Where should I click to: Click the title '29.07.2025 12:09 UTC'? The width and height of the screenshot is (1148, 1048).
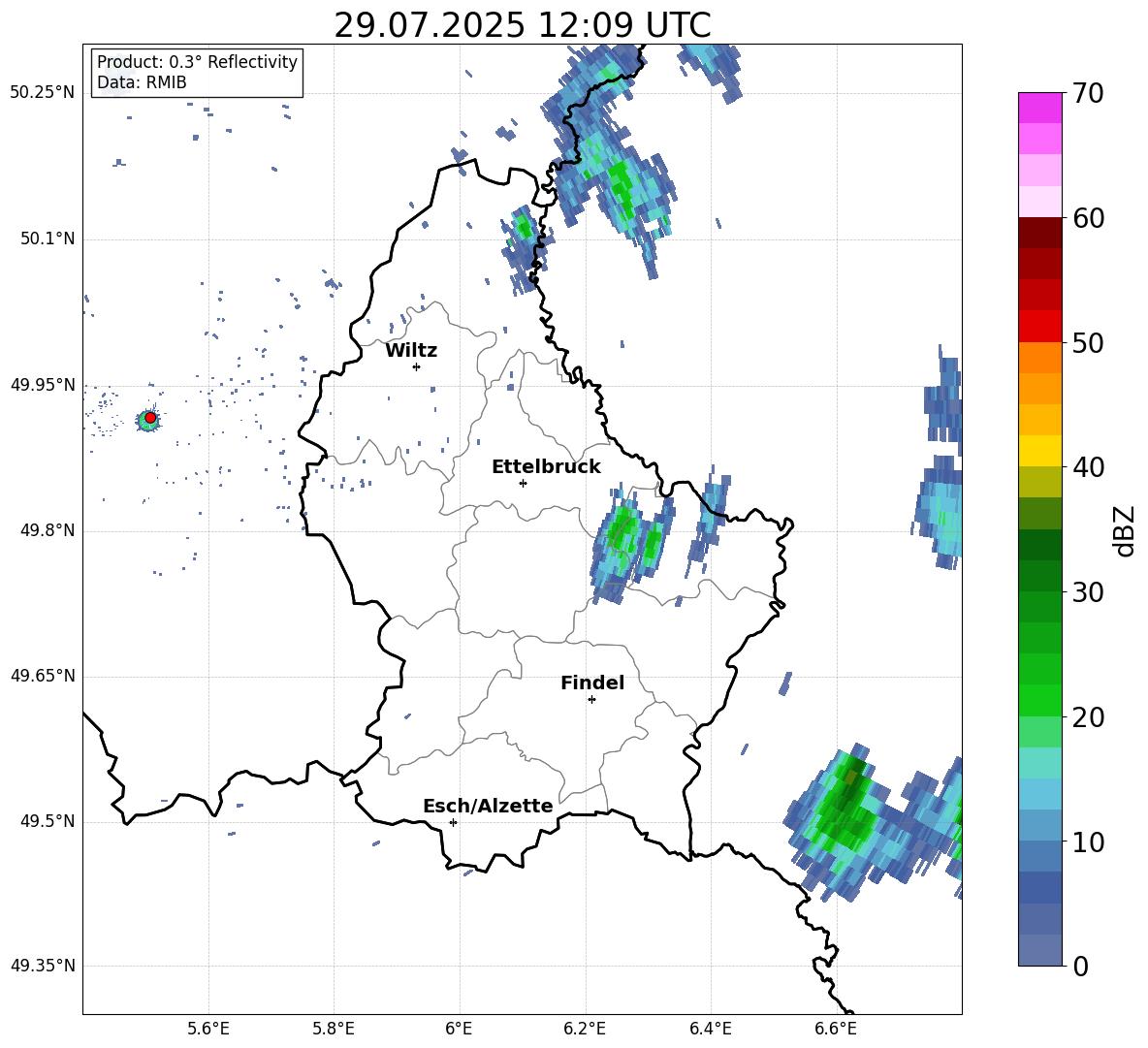[x=522, y=26]
